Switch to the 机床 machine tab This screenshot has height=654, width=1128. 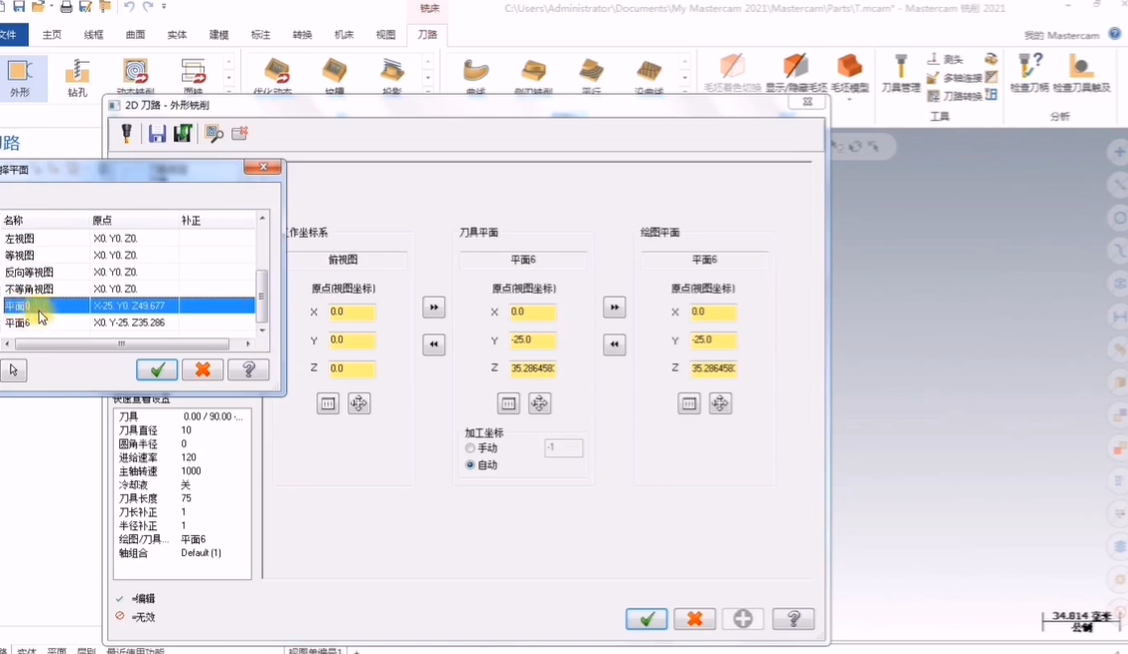coord(344,35)
